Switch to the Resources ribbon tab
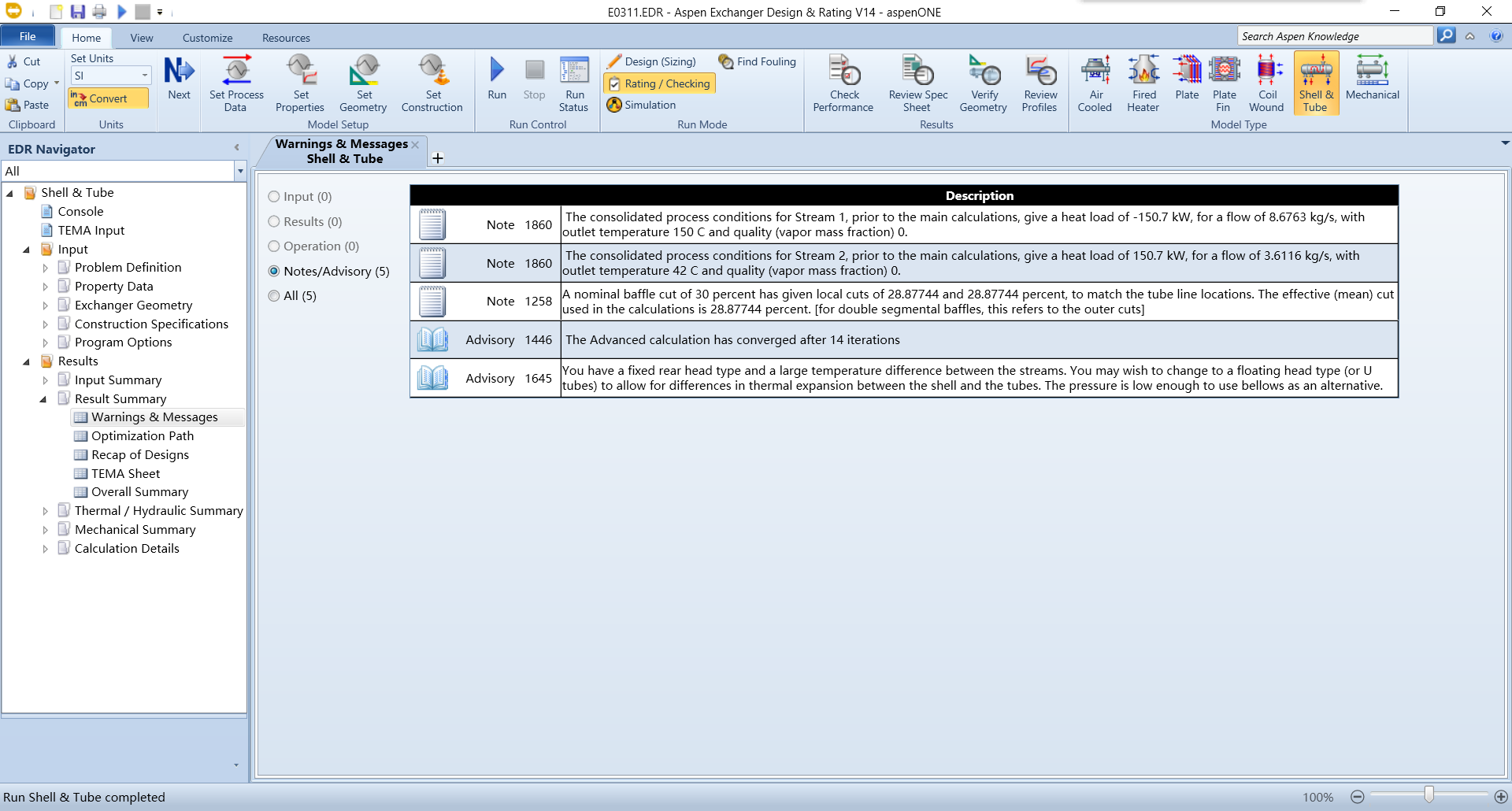Screen dimensions: 1512x811 [x=286, y=38]
